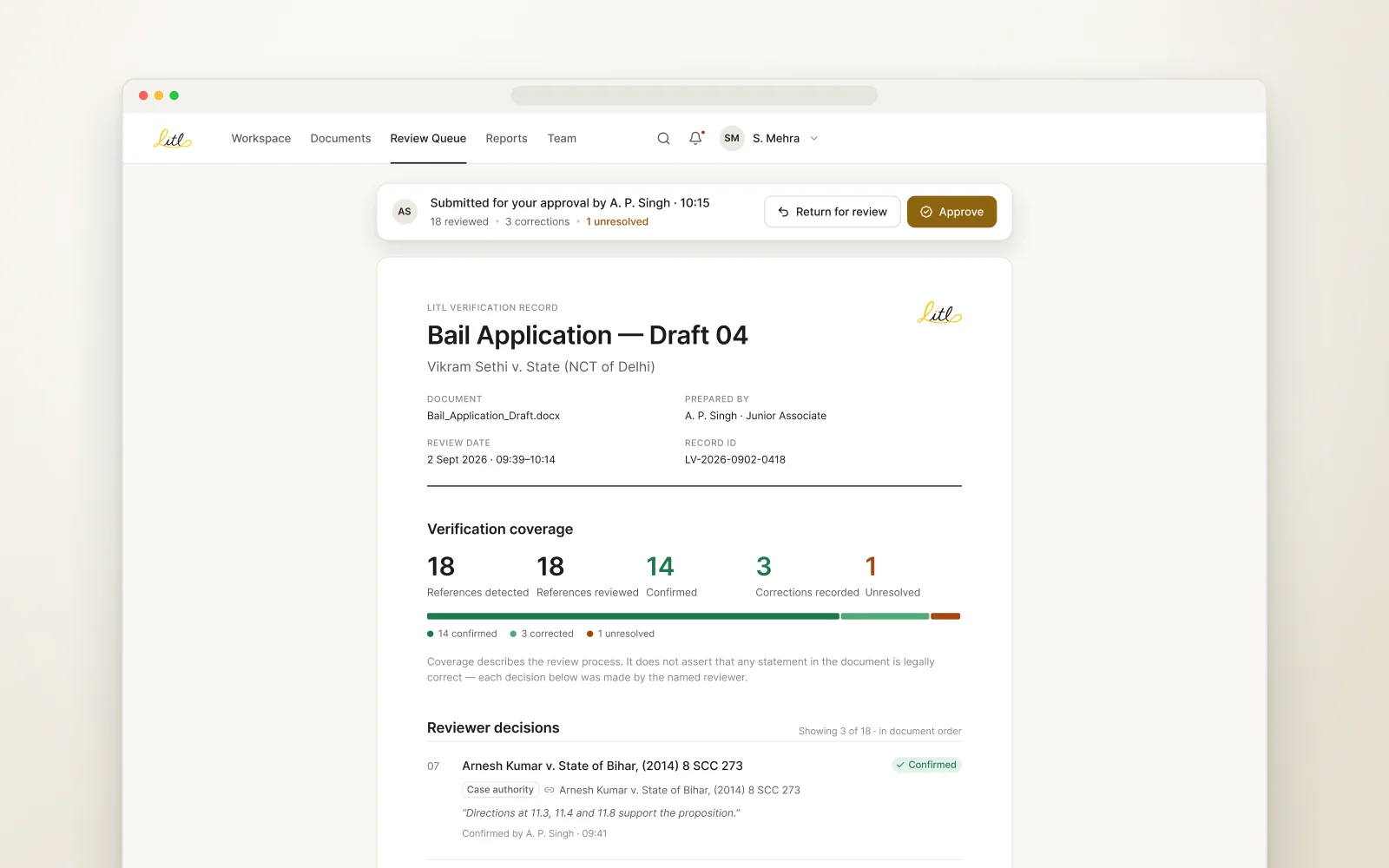Click the Return for review button

[833, 212]
